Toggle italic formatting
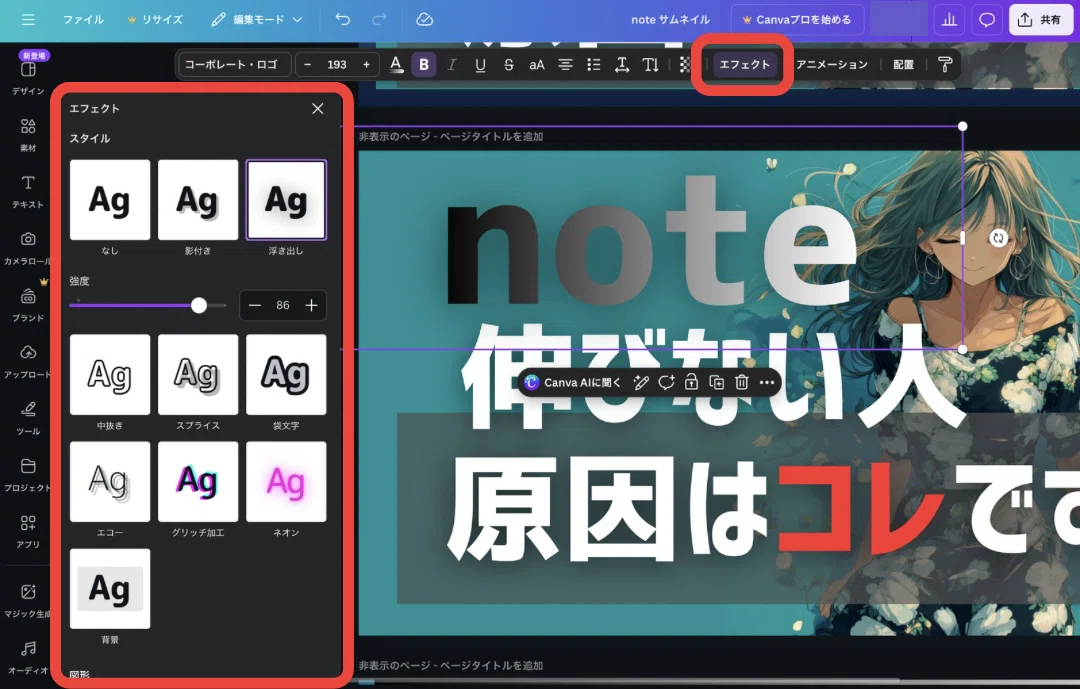This screenshot has width=1080, height=689. [x=452, y=64]
